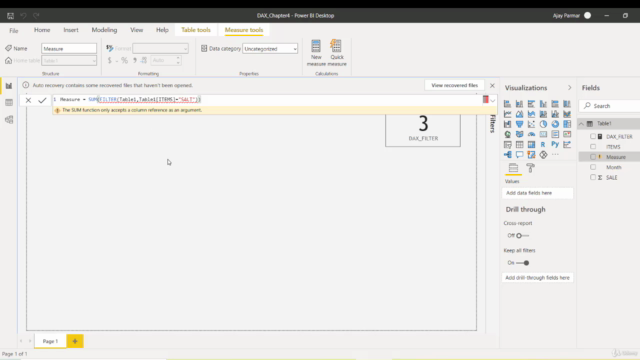
Task: Switch to the Modeling ribbon tab
Action: [104, 30]
